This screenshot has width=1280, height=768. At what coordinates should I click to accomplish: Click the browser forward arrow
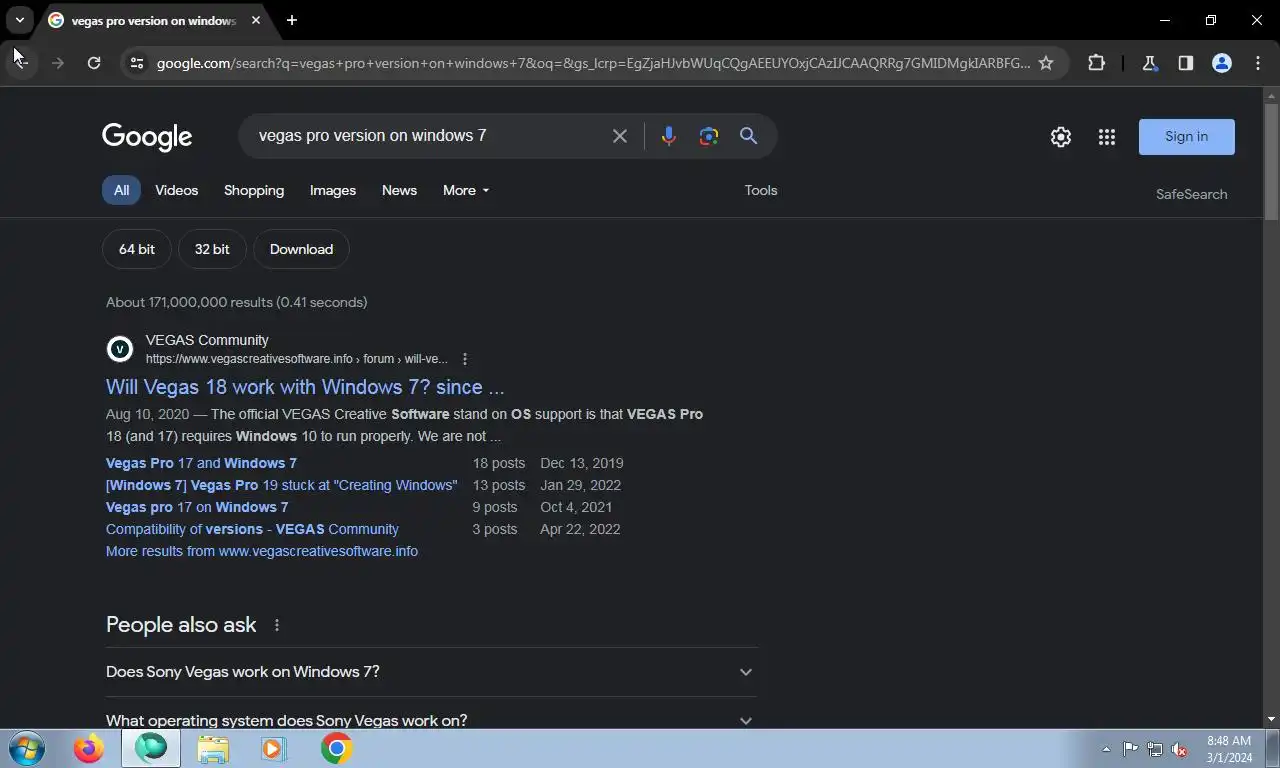click(57, 63)
